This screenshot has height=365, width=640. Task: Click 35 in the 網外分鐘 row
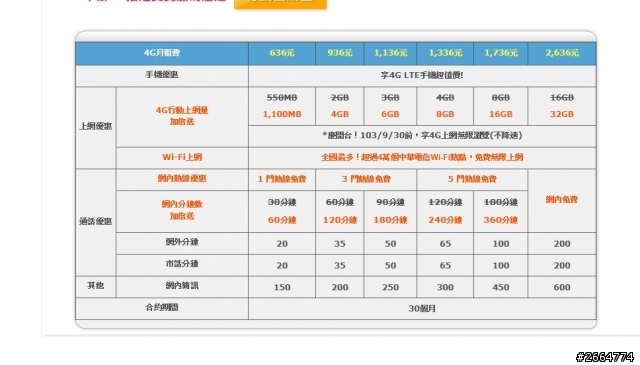click(x=340, y=244)
